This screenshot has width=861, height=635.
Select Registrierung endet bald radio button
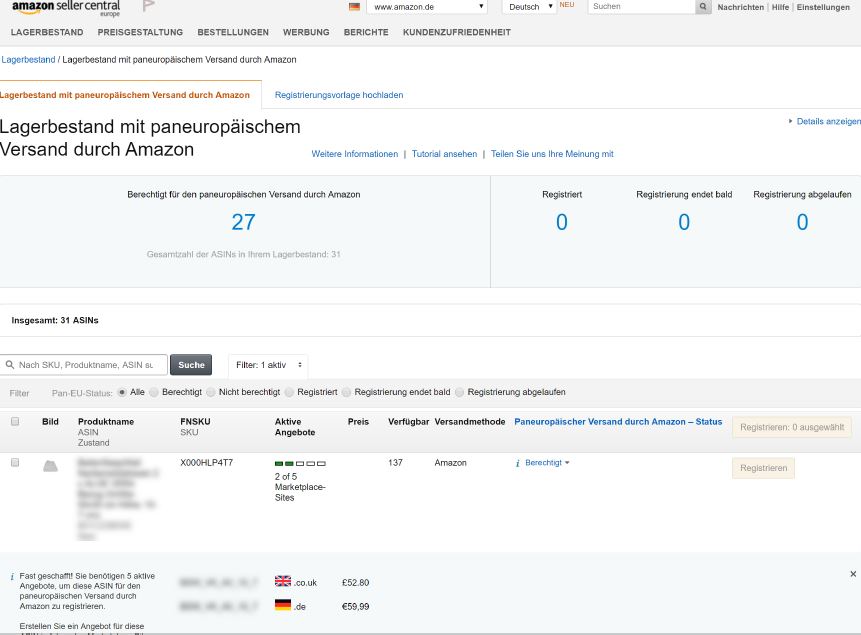(346, 392)
